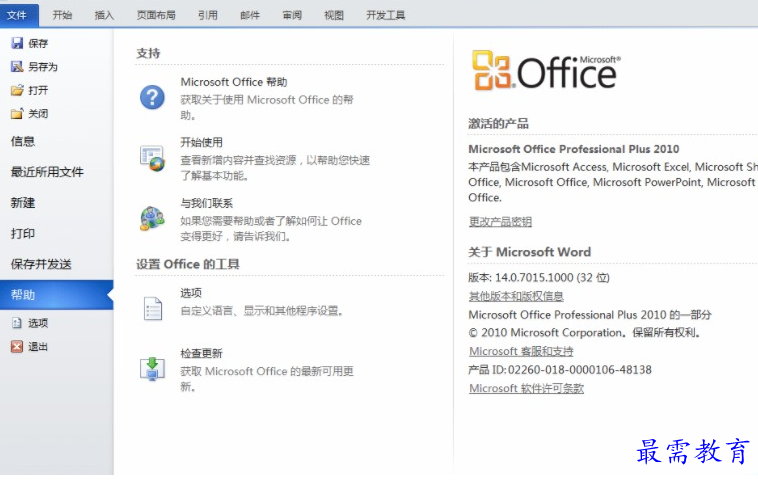Click the Options document icon under tools
Screen dimensions: 758x483
(153, 308)
